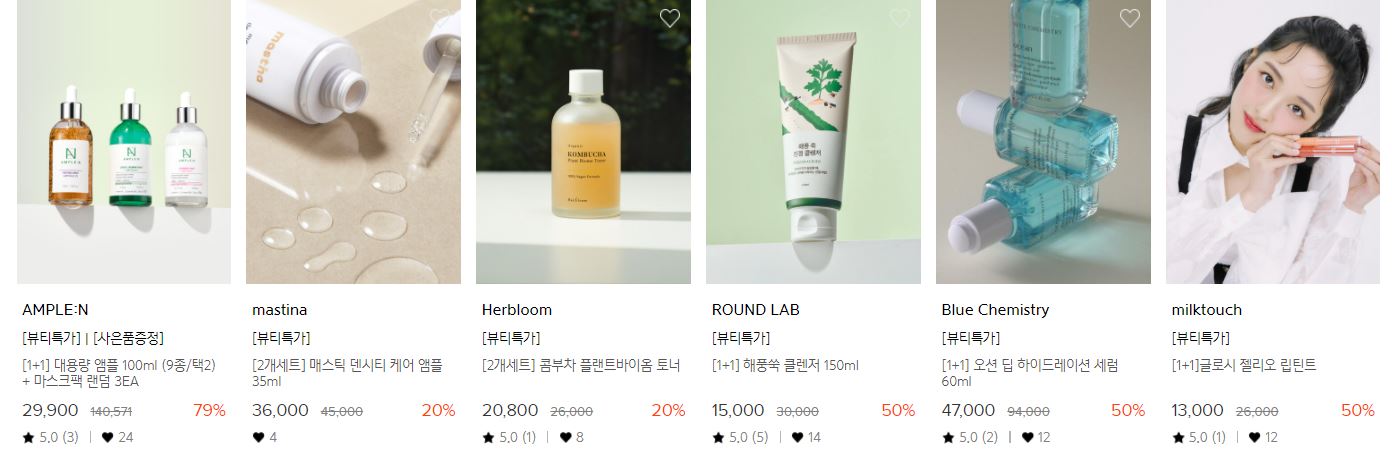Click star rating of ROUND LAB cleanser

click(x=740, y=437)
